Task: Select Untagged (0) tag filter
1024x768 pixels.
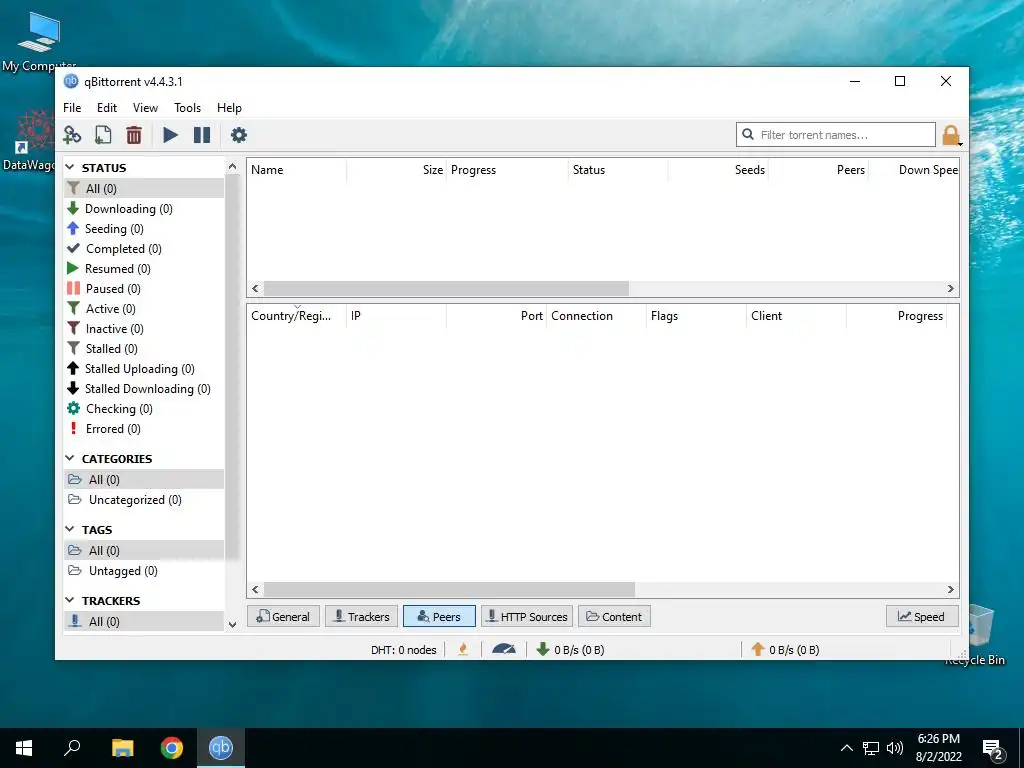Action: pyautogui.click(x=144, y=571)
